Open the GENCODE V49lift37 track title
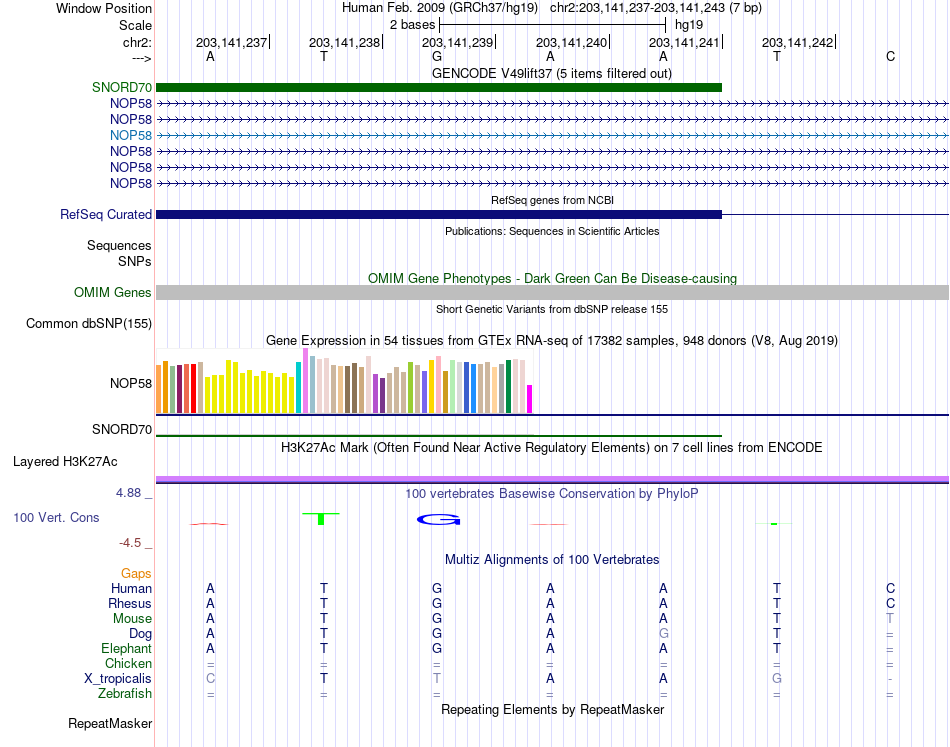The width and height of the screenshot is (950, 747). [551, 73]
